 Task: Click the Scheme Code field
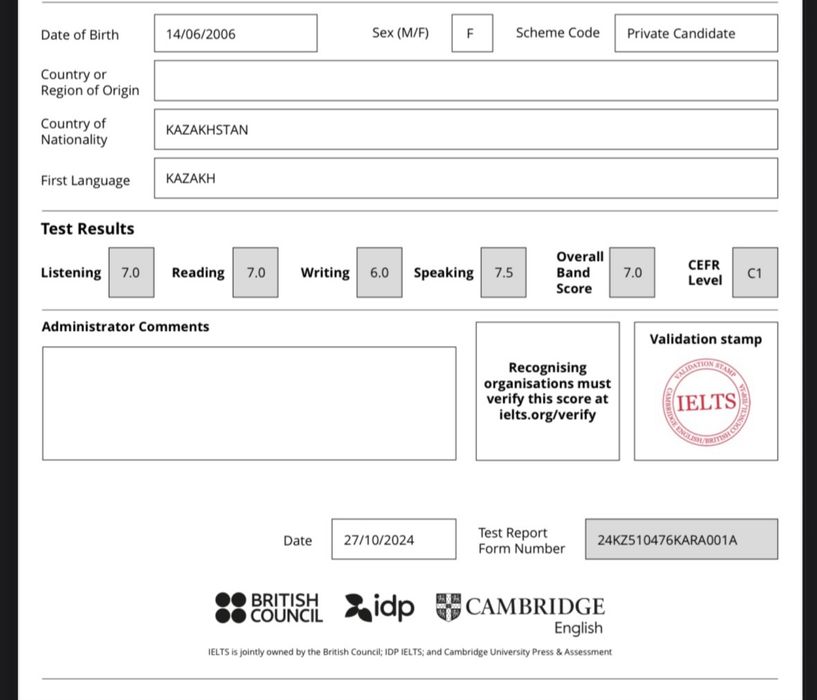(695, 34)
